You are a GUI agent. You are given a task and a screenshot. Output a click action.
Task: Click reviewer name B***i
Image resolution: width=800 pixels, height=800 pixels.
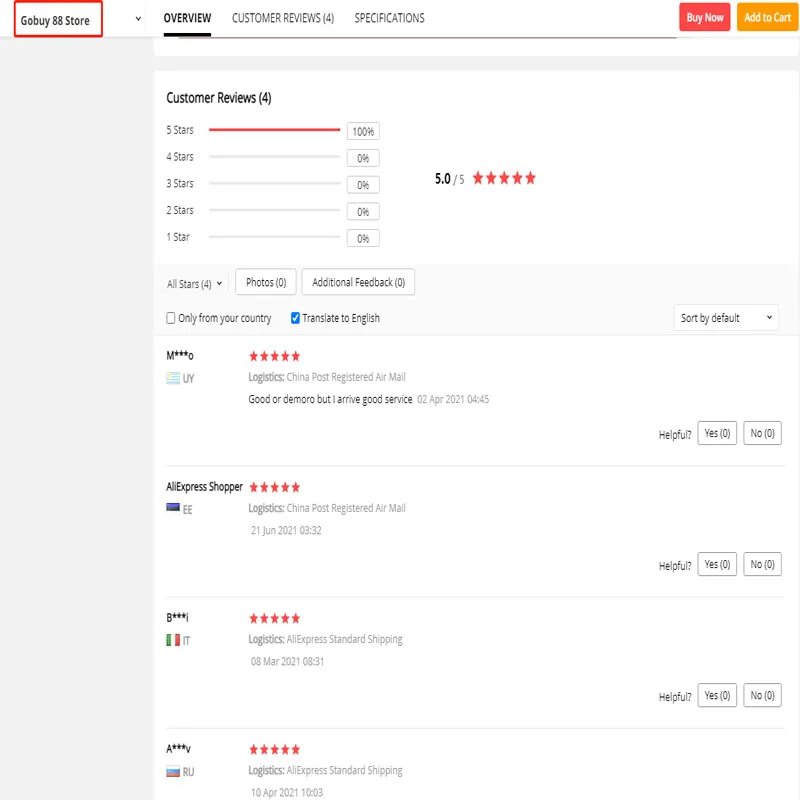[177, 617]
